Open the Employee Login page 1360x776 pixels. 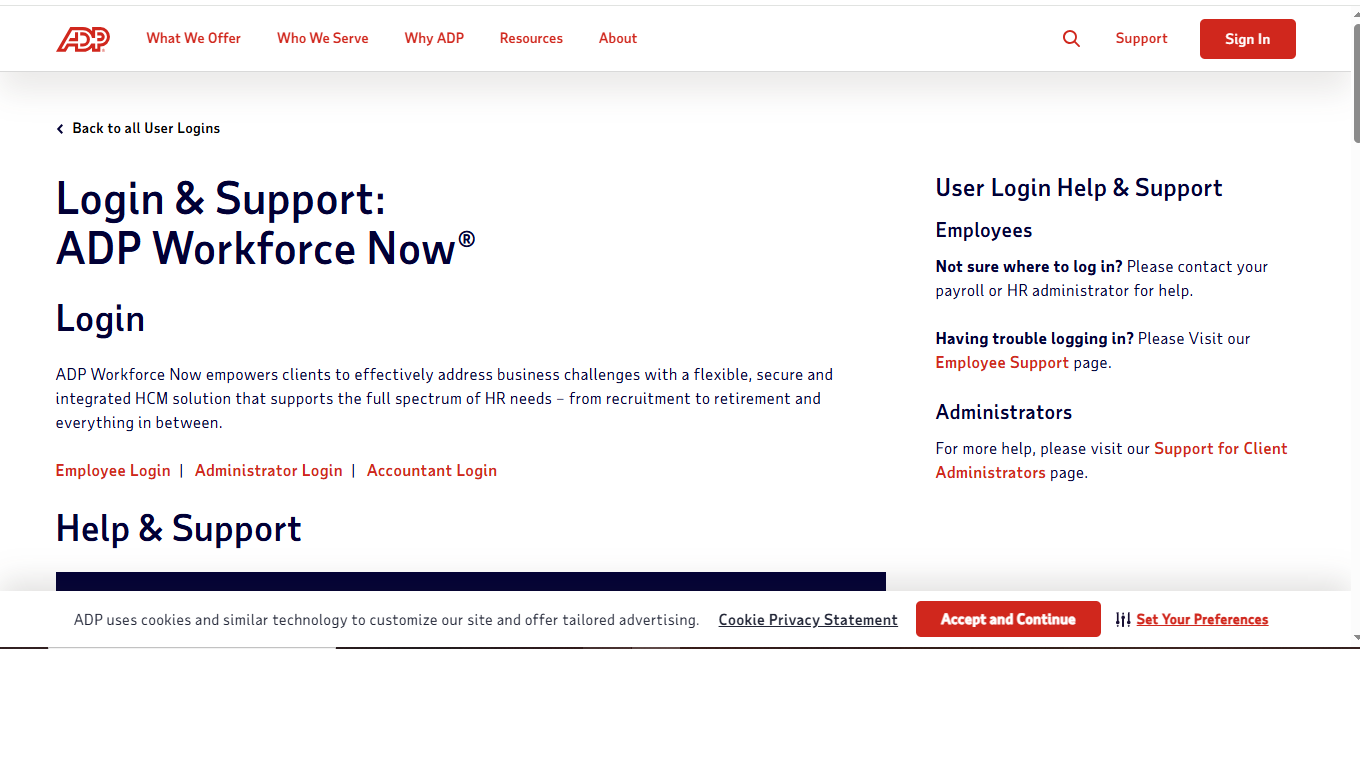(x=112, y=470)
